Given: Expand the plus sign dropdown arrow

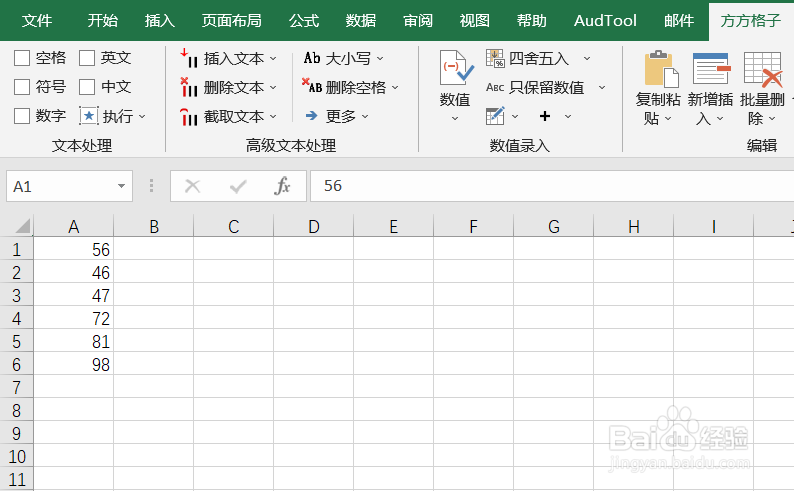Looking at the screenshot, I should pyautogui.click(x=568, y=116).
